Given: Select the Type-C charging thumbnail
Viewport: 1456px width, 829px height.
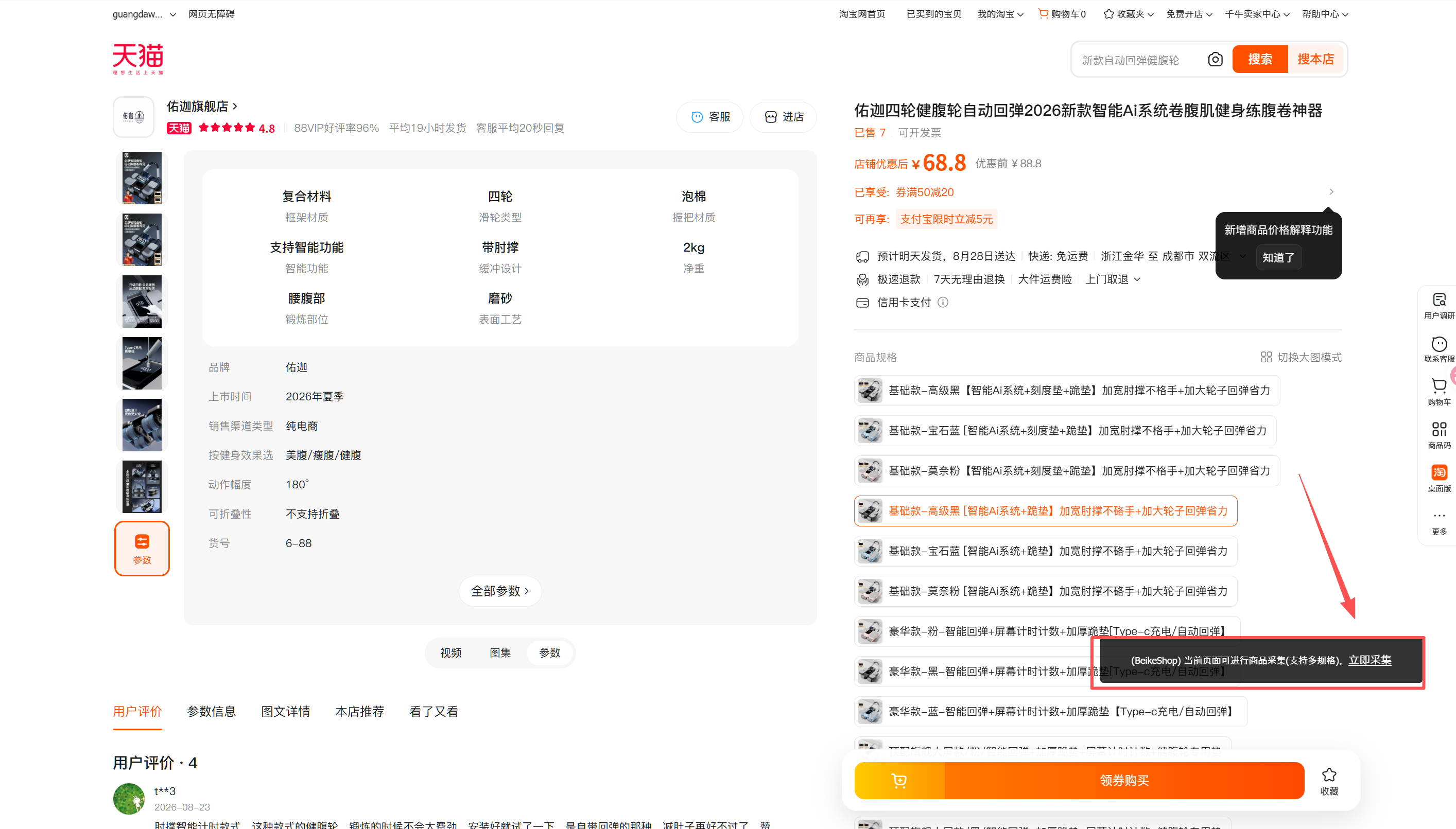Looking at the screenshot, I should pyautogui.click(x=142, y=363).
